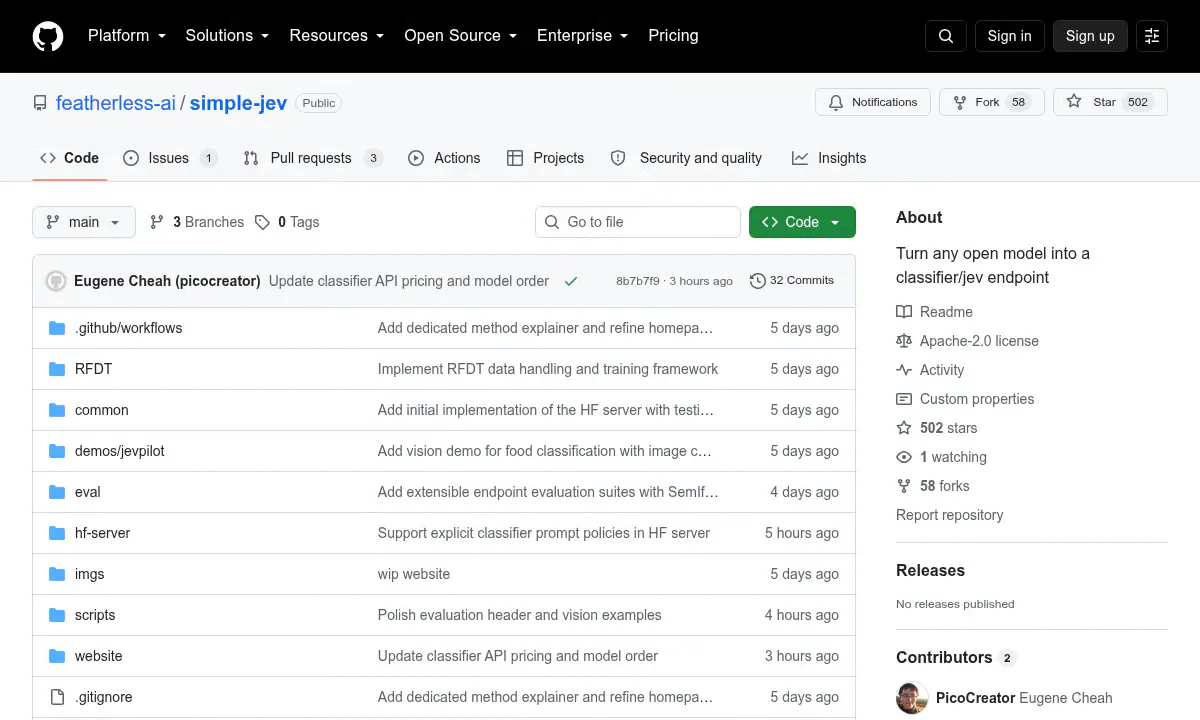Expand the Enterprise menu
Viewport: 1200px width, 720px height.
click(582, 36)
